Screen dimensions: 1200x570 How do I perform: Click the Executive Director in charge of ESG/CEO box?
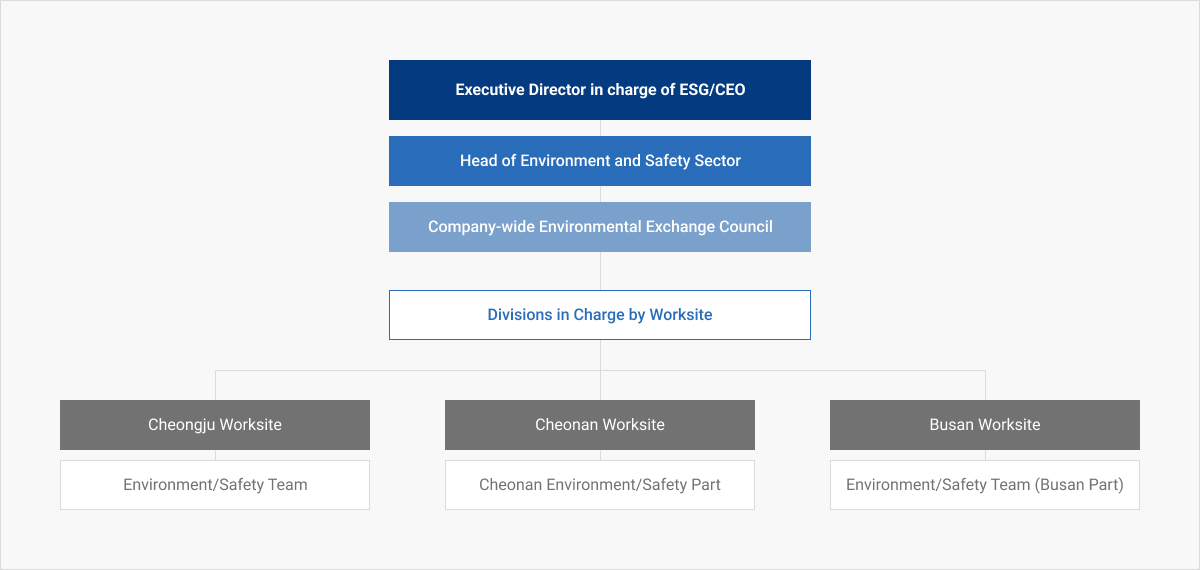[600, 90]
